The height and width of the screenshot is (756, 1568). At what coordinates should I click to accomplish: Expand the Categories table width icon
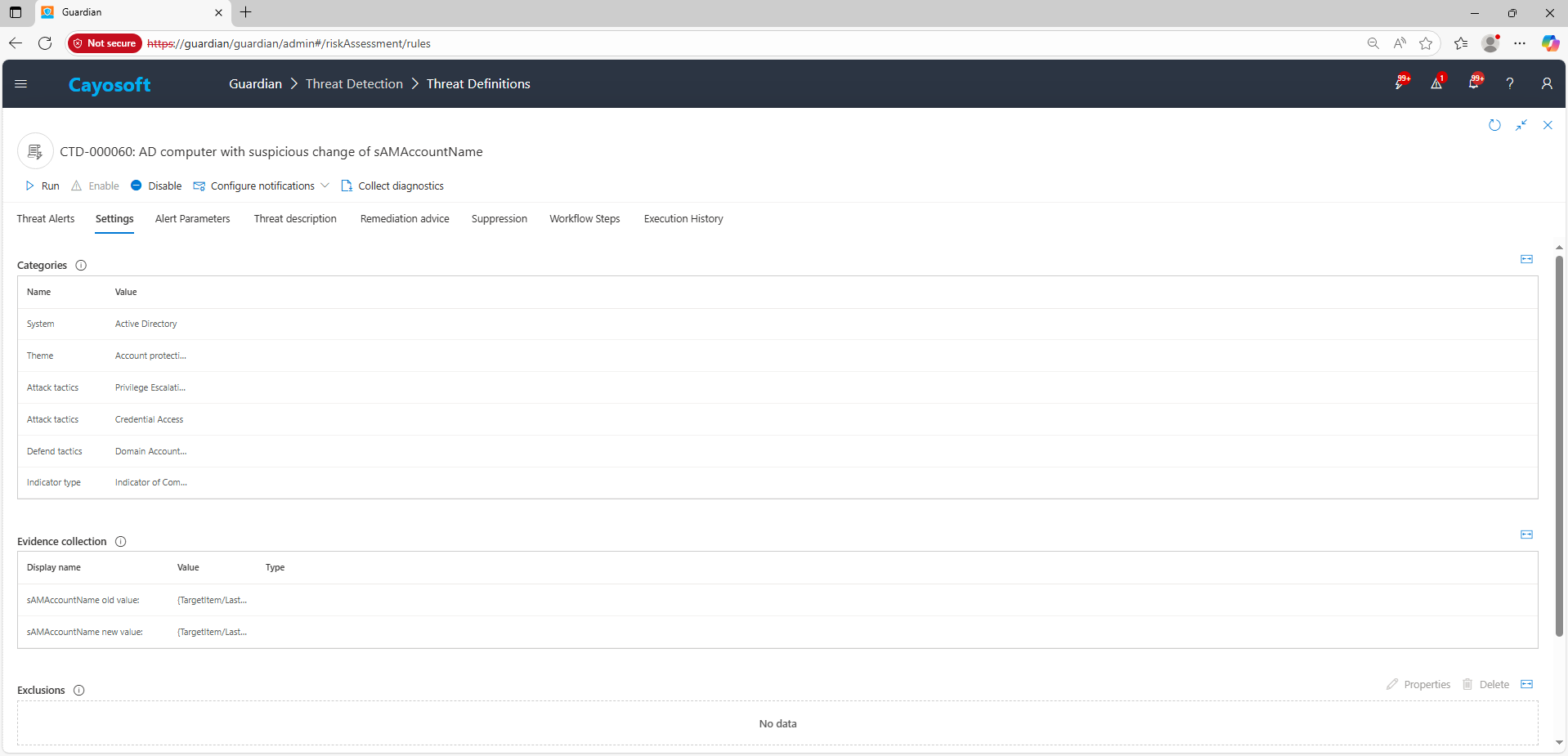pos(1526,259)
